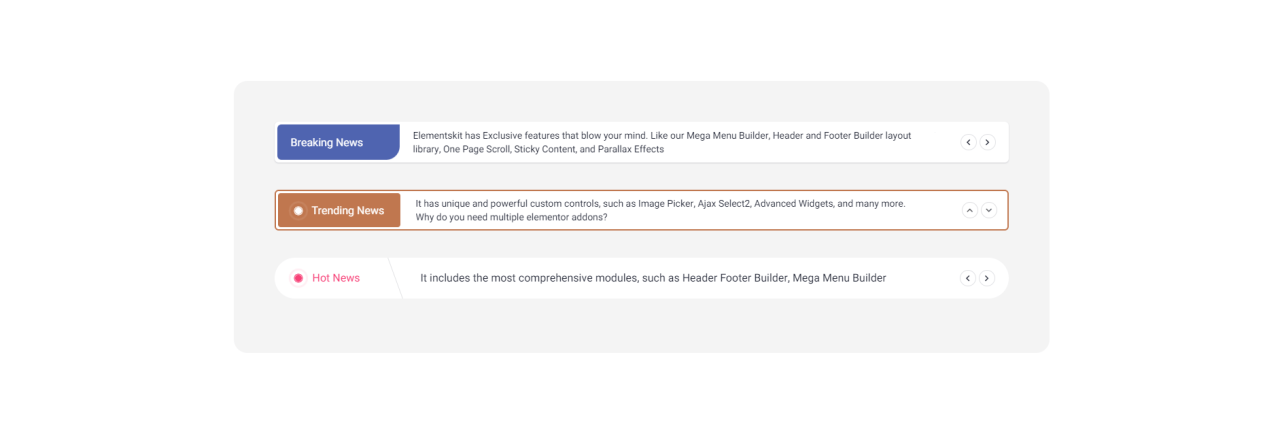The image size is (1280, 440).
Task: Select the blue Breaking News label
Action: (x=327, y=142)
